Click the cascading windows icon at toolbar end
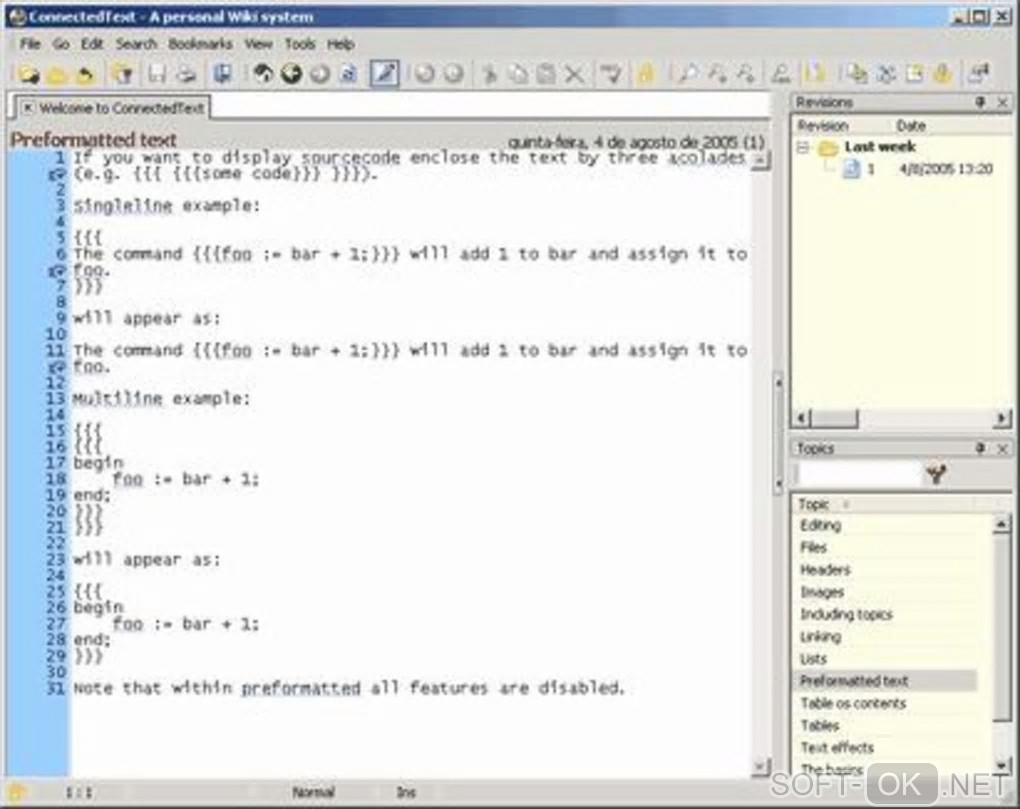The image size is (1020, 809). (978, 74)
